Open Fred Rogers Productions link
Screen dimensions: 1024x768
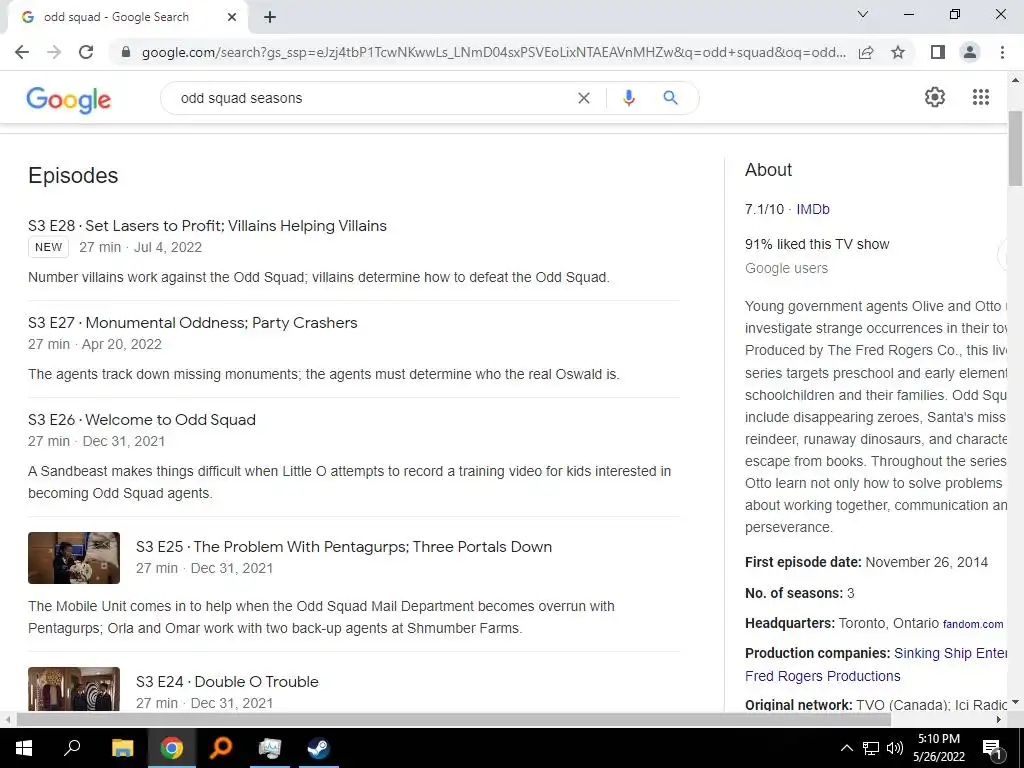coord(822,676)
